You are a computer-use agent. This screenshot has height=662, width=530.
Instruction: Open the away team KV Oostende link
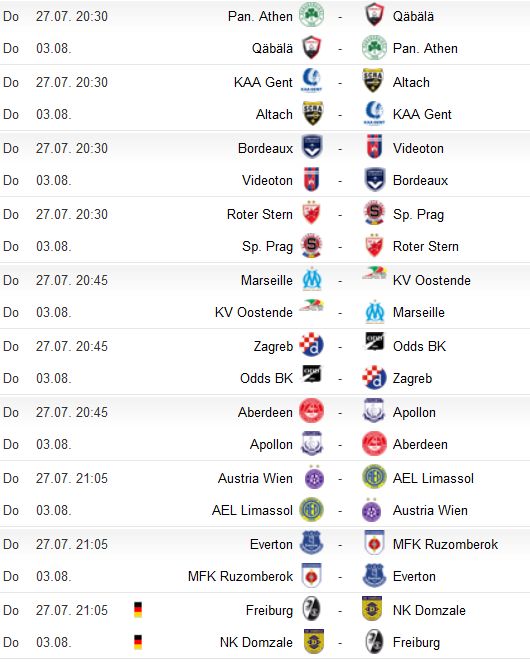click(x=431, y=280)
